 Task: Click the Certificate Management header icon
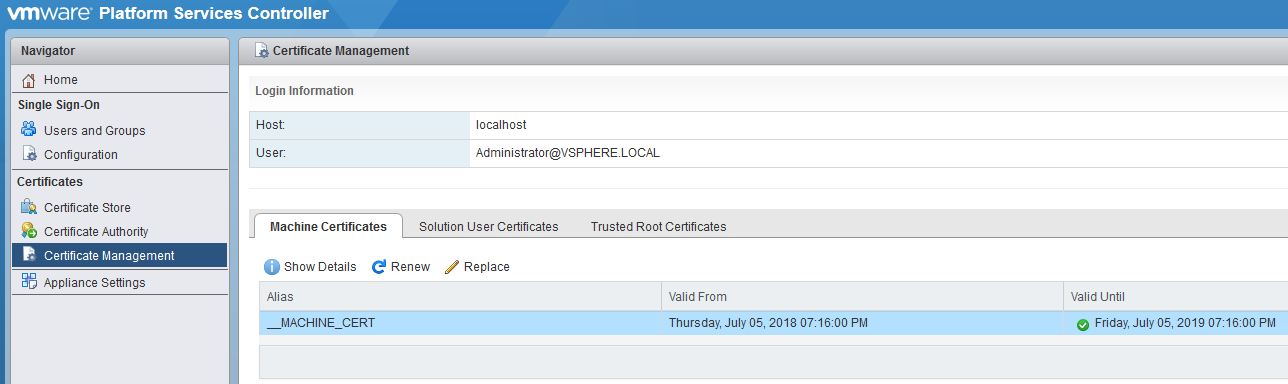click(262, 50)
